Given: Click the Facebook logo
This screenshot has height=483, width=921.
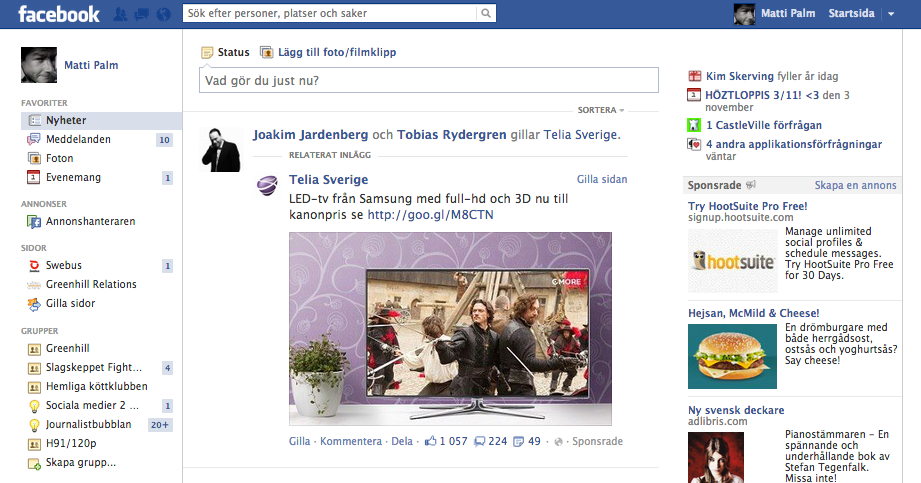Looking at the screenshot, I should [59, 14].
